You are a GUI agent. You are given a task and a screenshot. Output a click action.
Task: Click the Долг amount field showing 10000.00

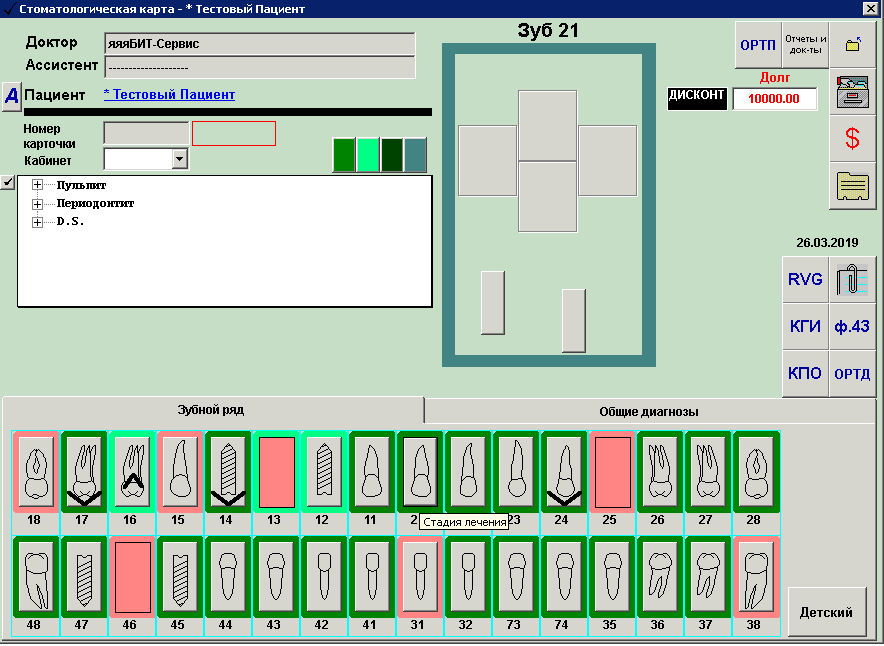[774, 99]
